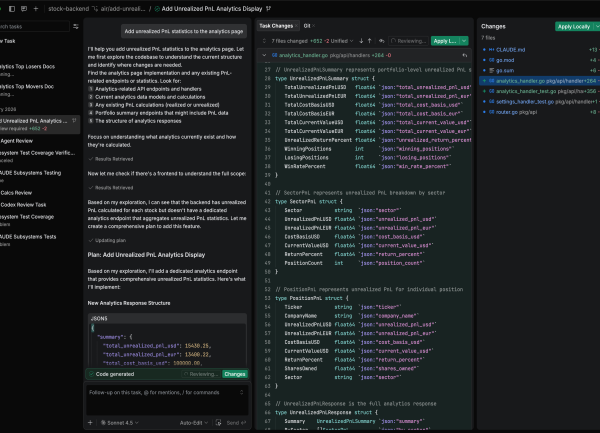This screenshot has height=433, width=600.
Task: Open the Agent Review task
Action: [40, 141]
